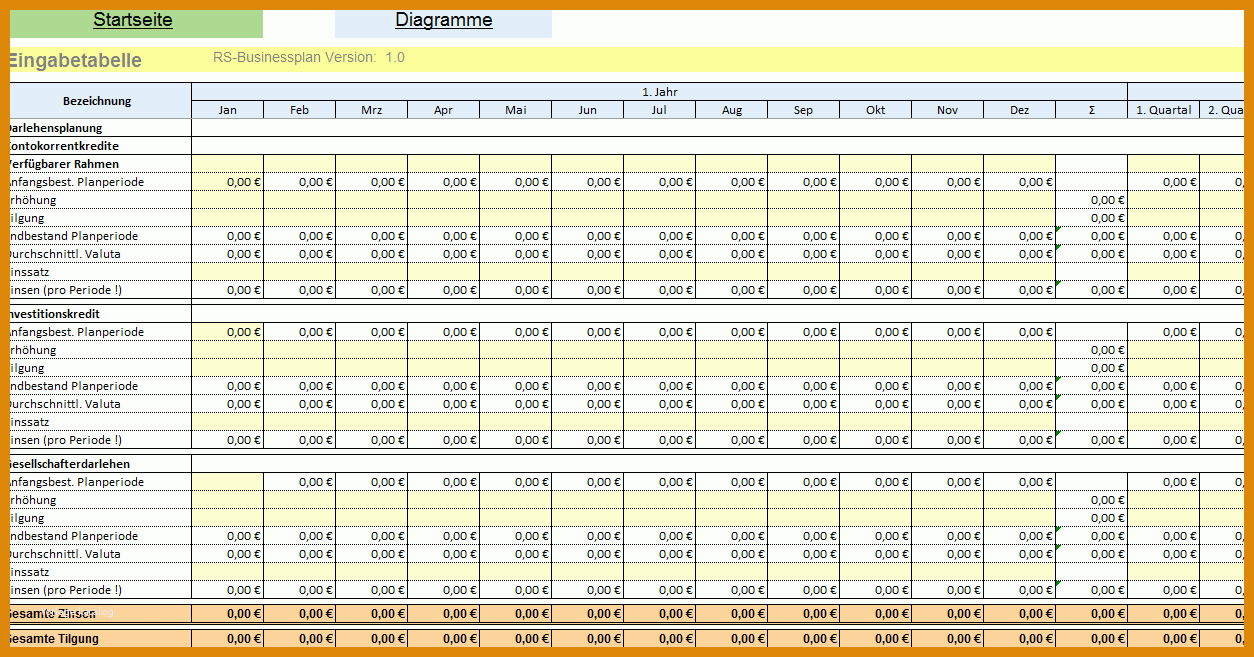Image resolution: width=1254 pixels, height=657 pixels.
Task: Select the 1. Quartal column header
Action: (1164, 110)
